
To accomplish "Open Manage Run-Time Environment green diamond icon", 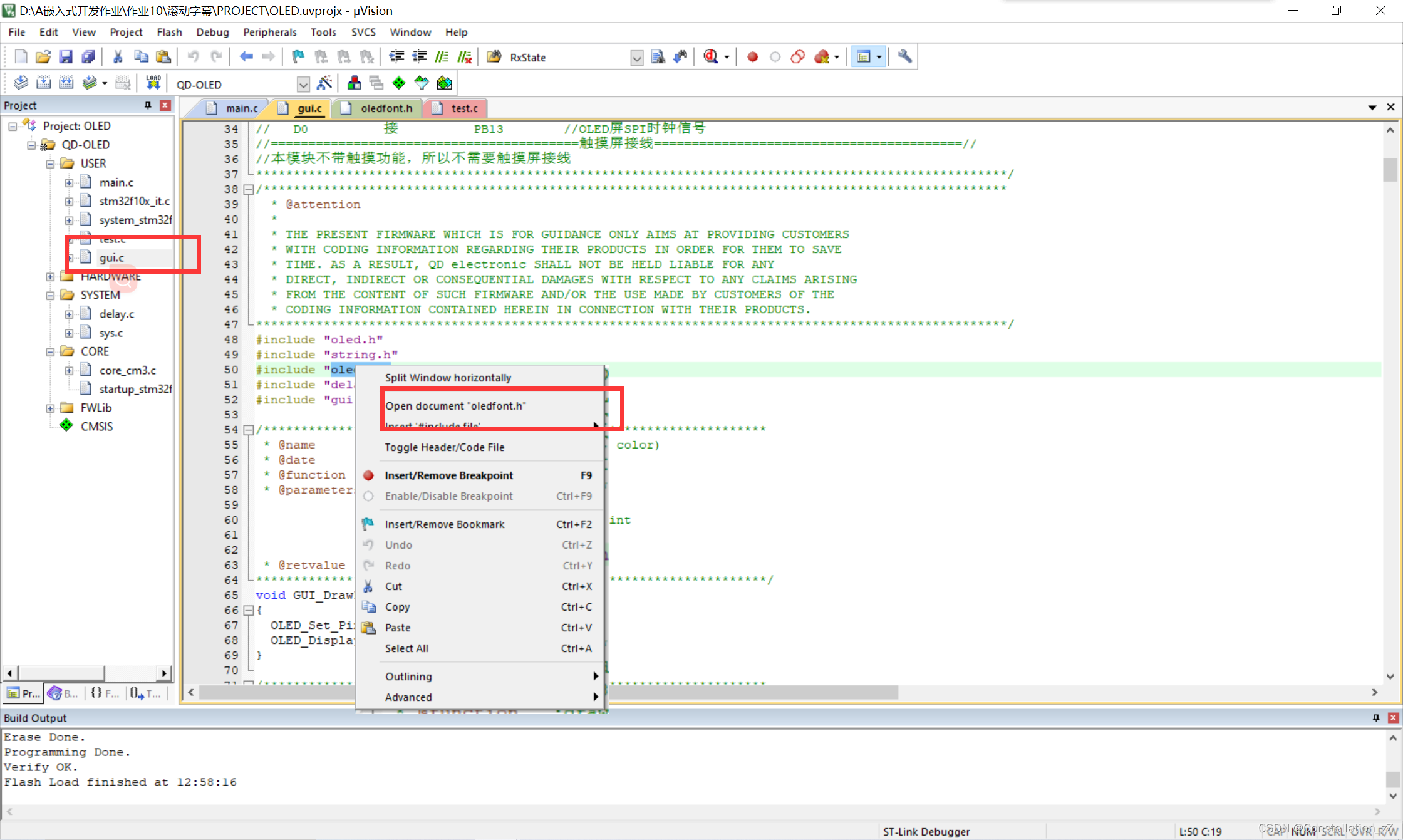I will (399, 83).
